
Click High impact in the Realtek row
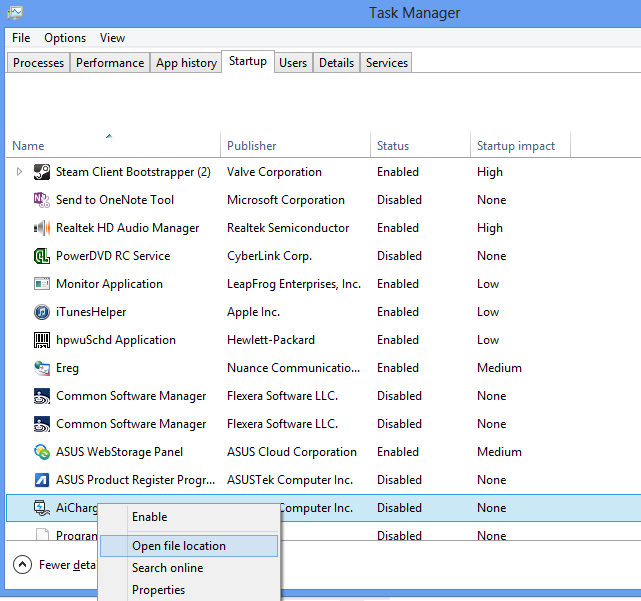click(x=490, y=228)
